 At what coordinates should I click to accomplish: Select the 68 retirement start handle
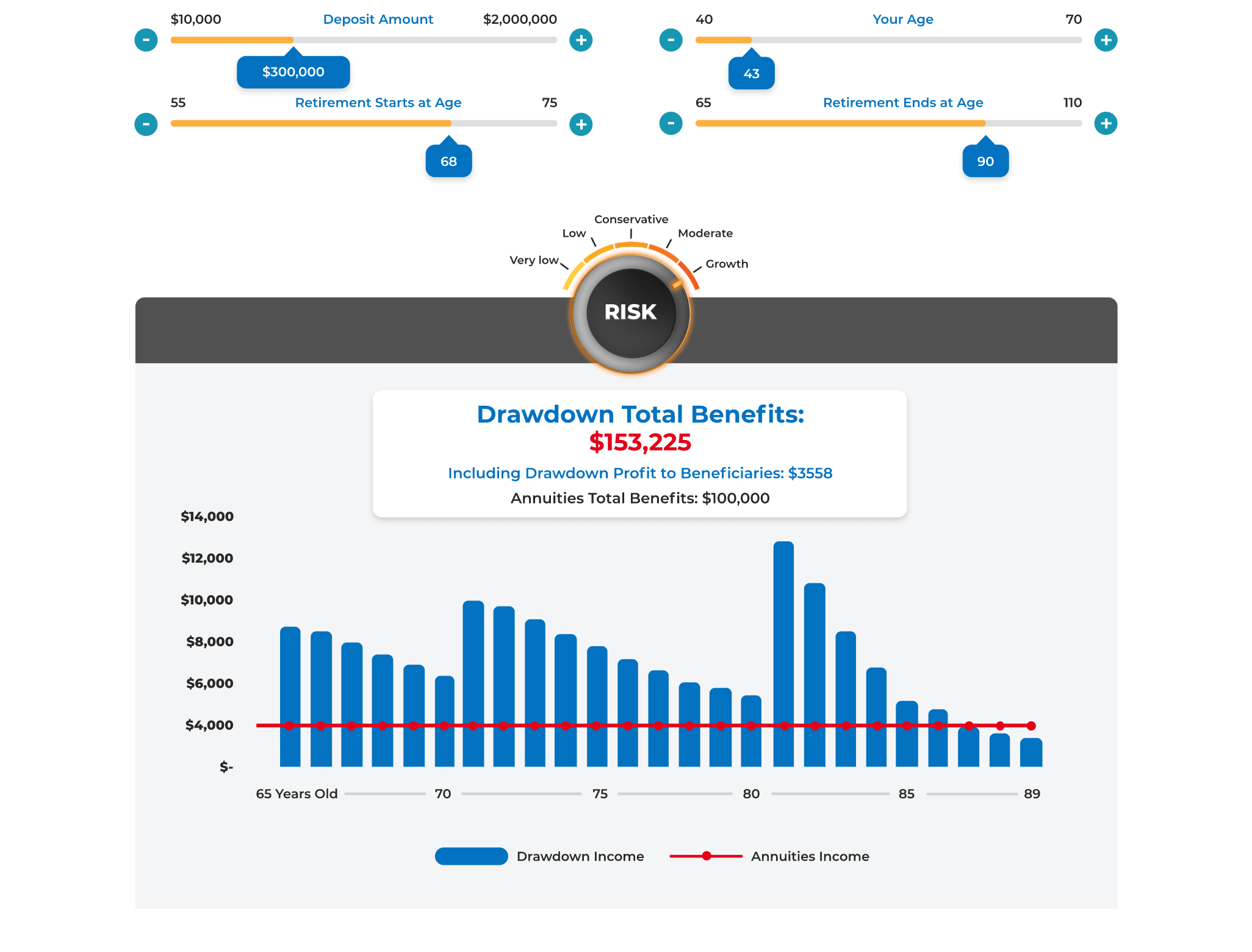point(448,161)
